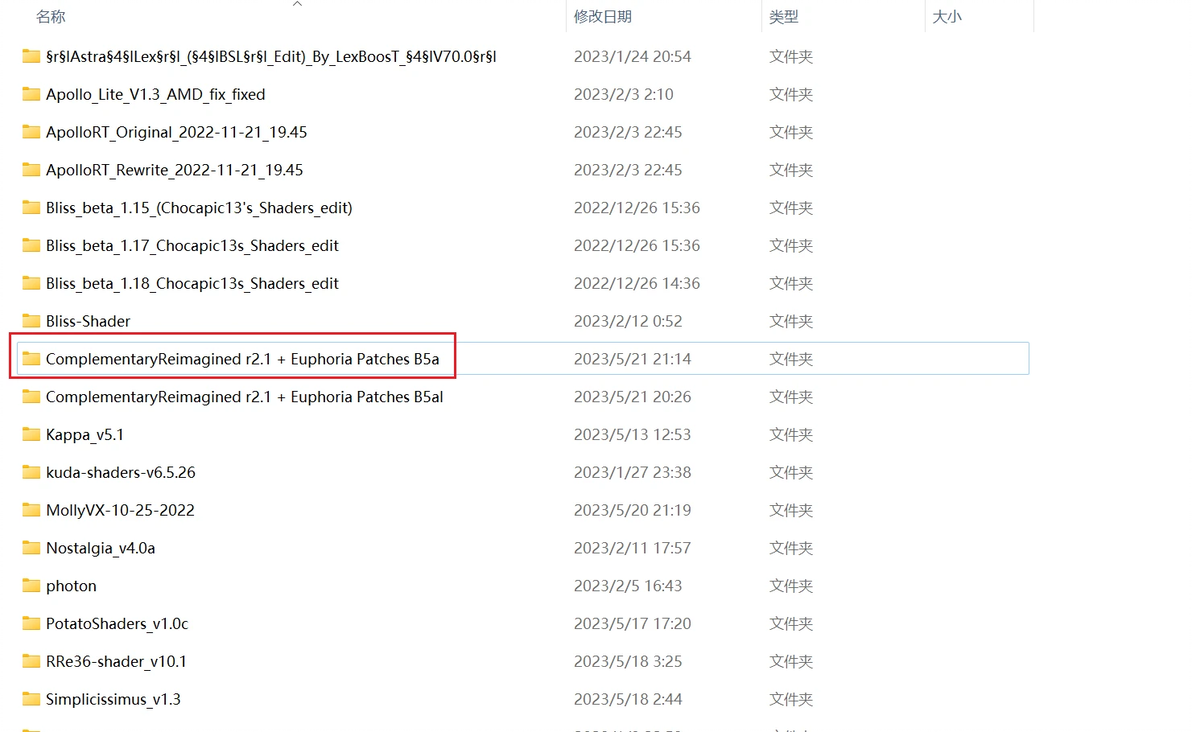Click the date 2023/1/24 20:54

(x=632, y=56)
